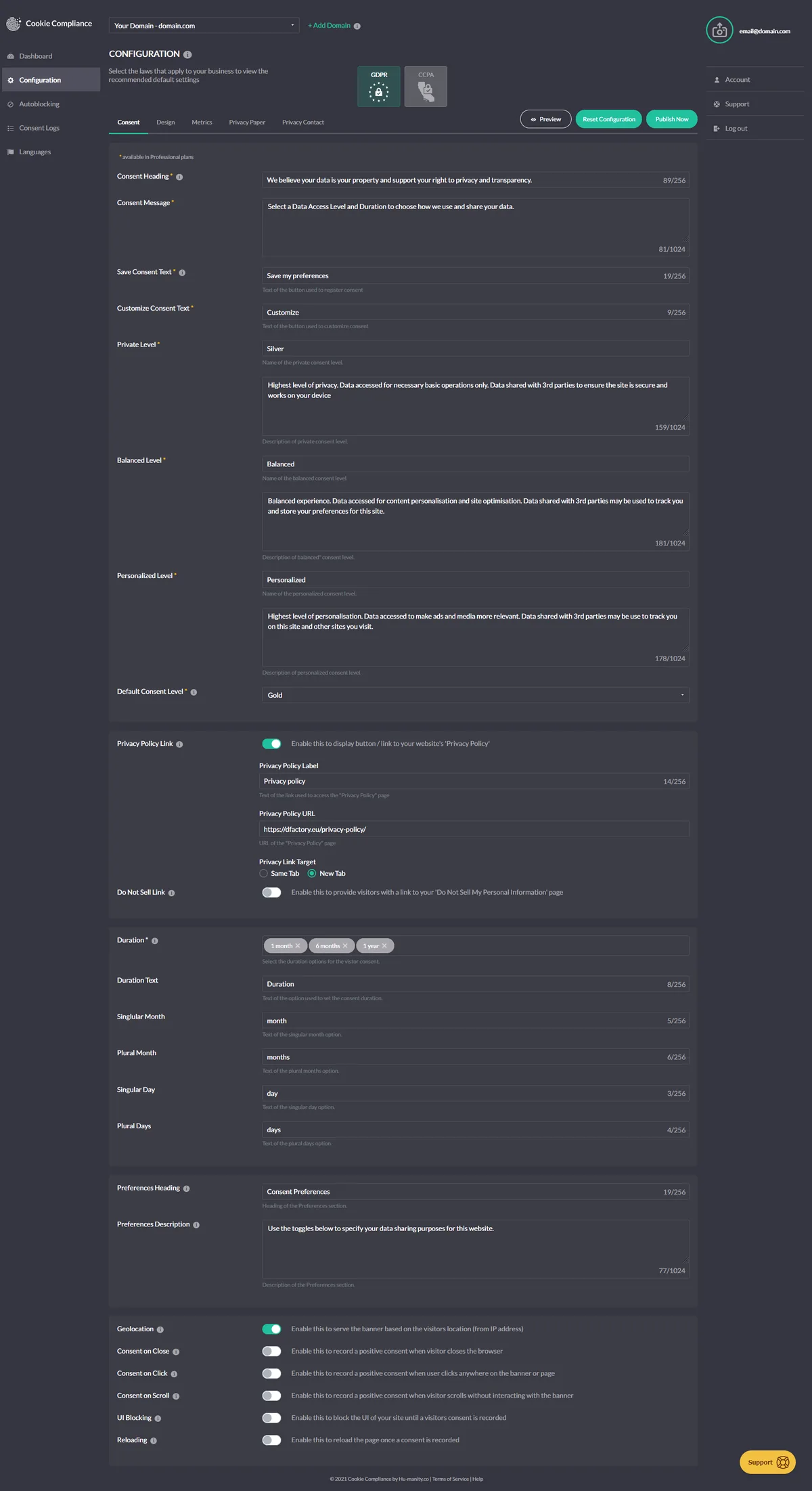Open Languages from sidebar
The image size is (812, 1491).
coord(35,152)
